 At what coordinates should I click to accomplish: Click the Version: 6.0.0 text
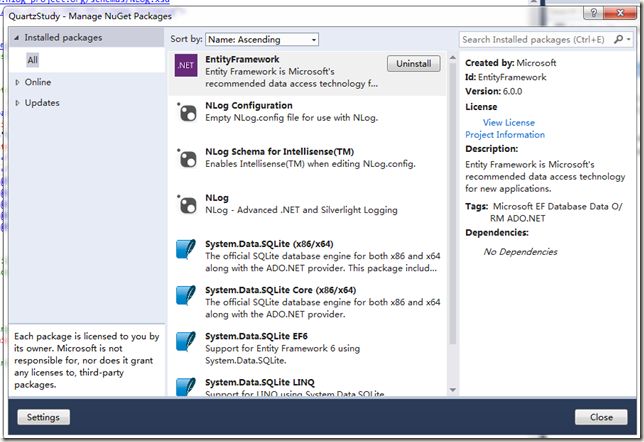click(494, 91)
